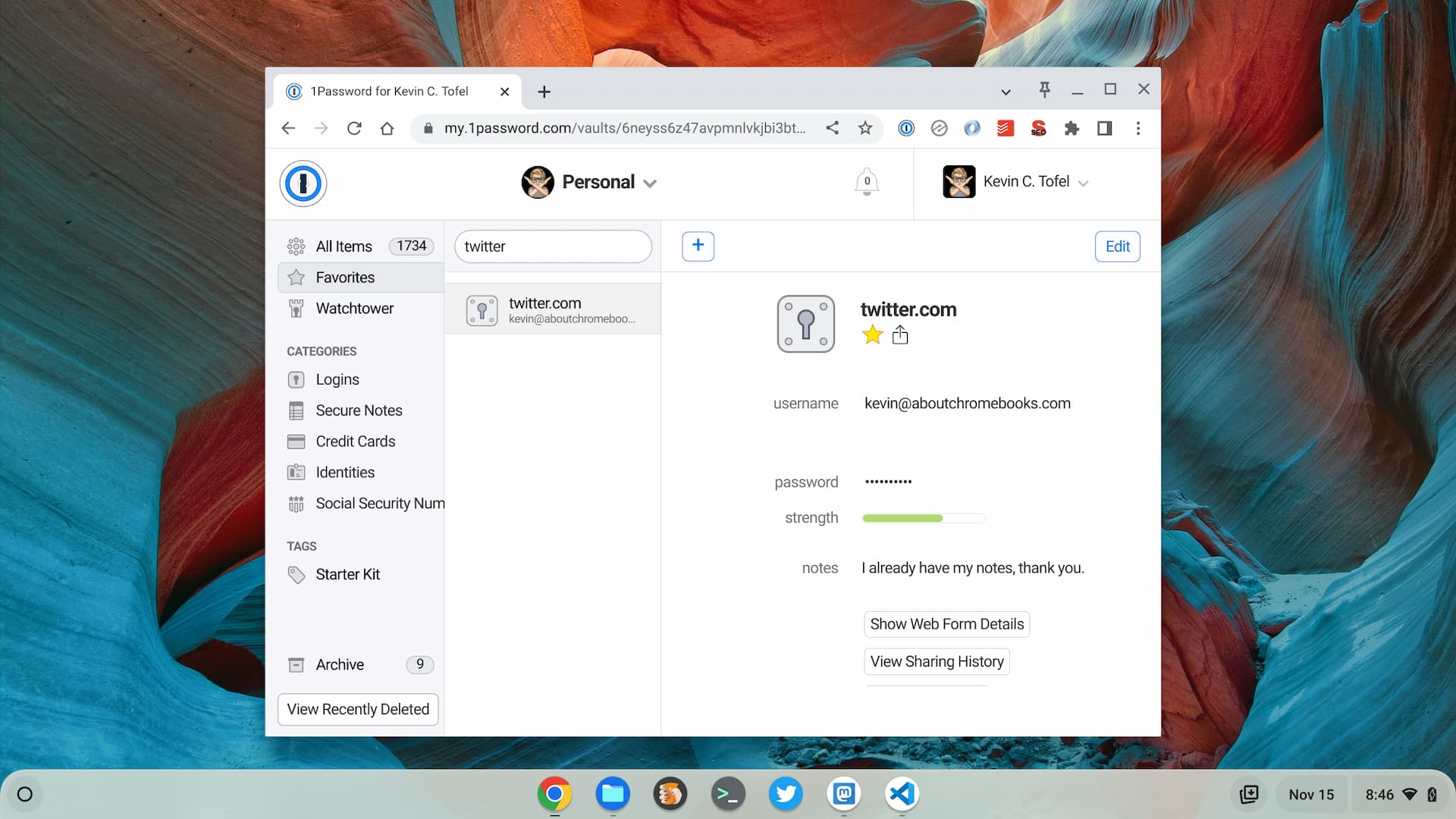Bookmark this page with the star icon
The width and height of the screenshot is (1456, 819).
point(865,128)
